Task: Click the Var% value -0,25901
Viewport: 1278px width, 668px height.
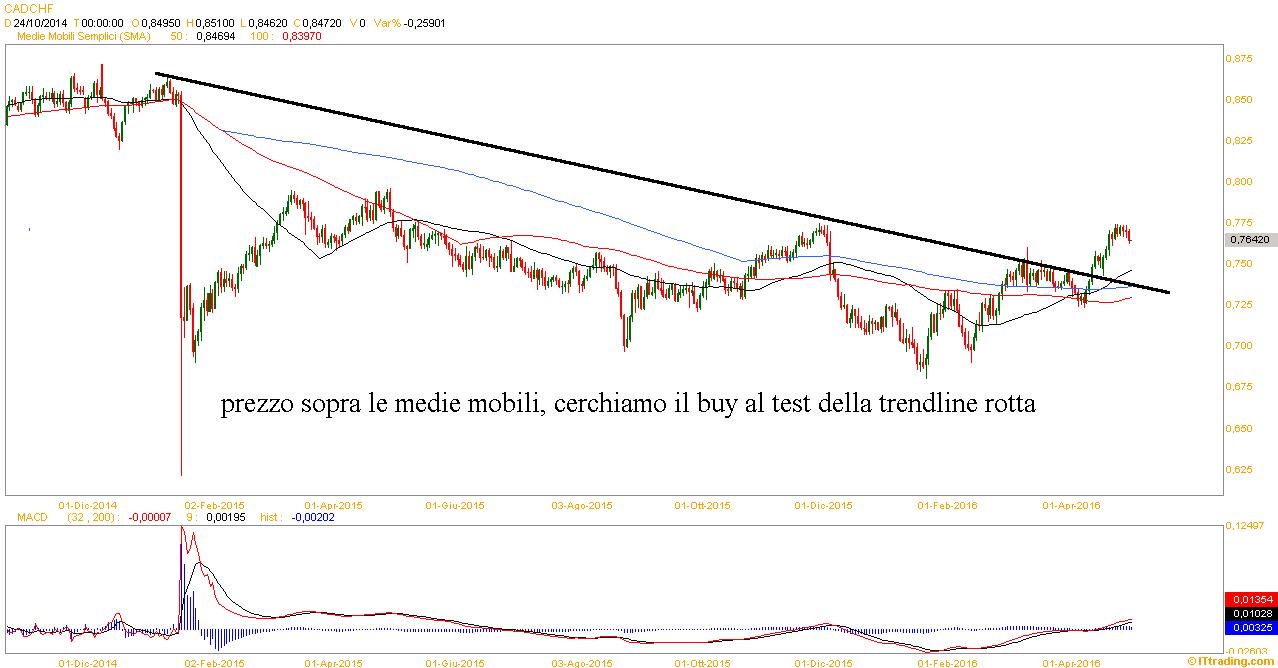Action: click(x=419, y=21)
